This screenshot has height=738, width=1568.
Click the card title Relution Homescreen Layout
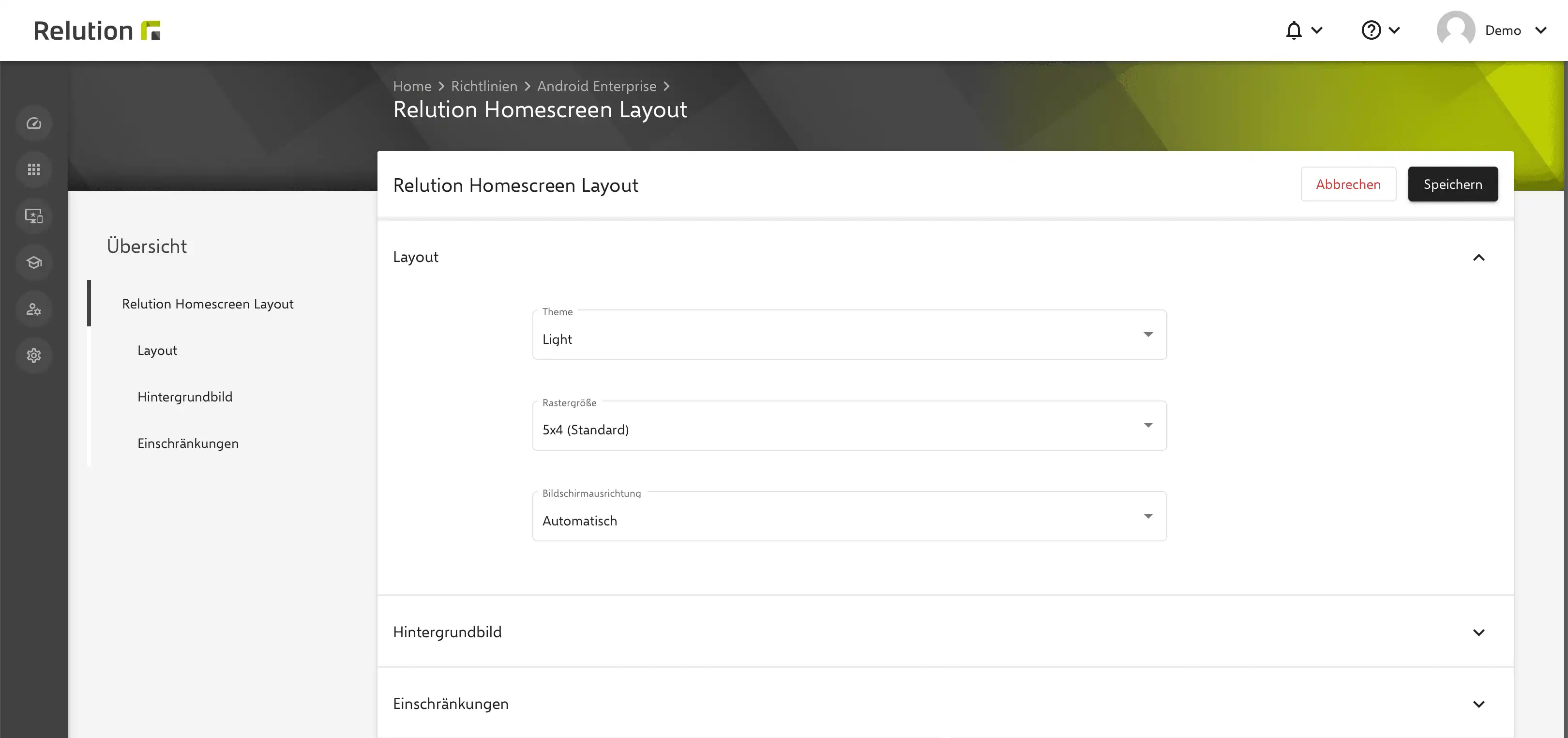pos(515,185)
